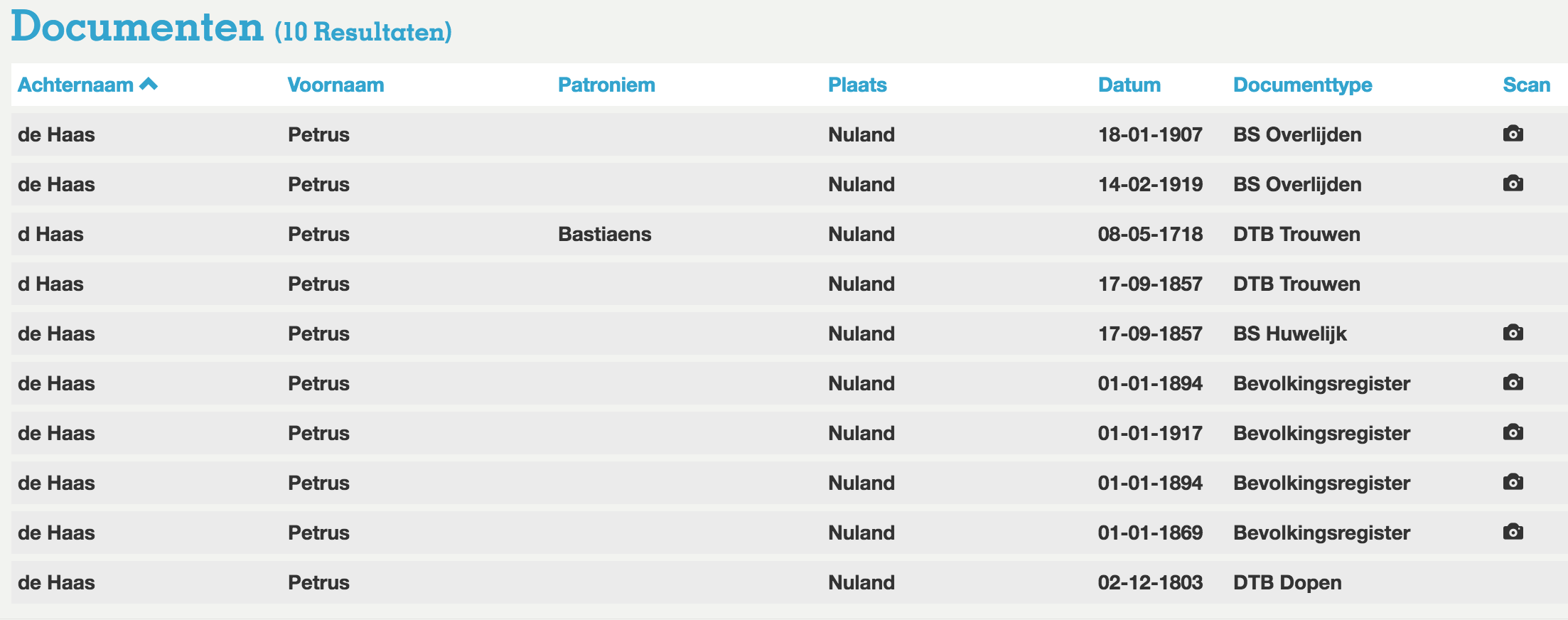View the scan of the 17-09-1857 BS Huwelijk entry

pos(1513,332)
